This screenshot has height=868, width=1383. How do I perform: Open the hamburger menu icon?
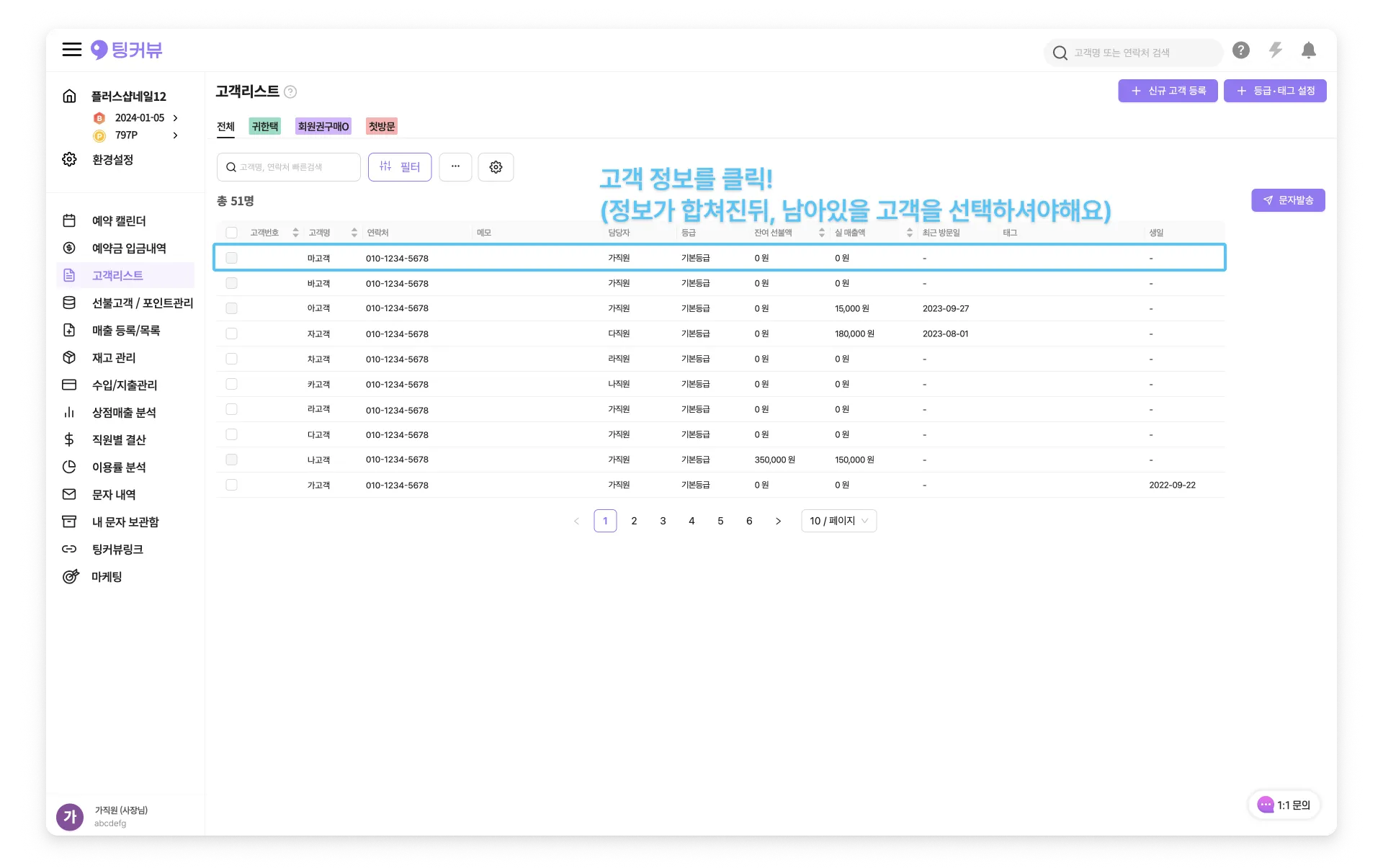(x=71, y=50)
